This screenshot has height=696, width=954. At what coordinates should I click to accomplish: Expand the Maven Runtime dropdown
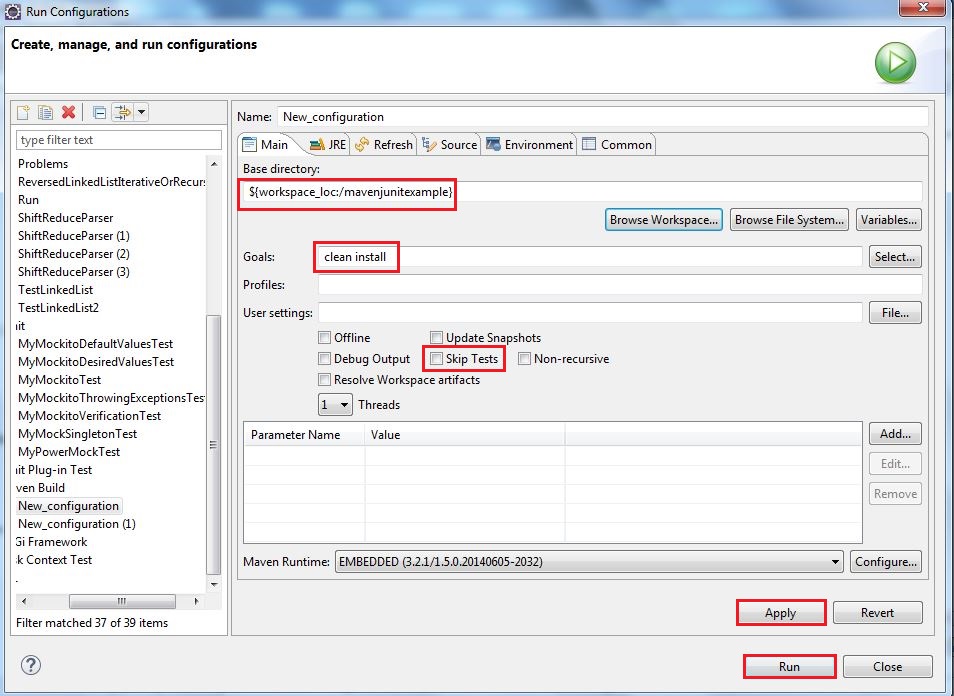click(x=835, y=562)
